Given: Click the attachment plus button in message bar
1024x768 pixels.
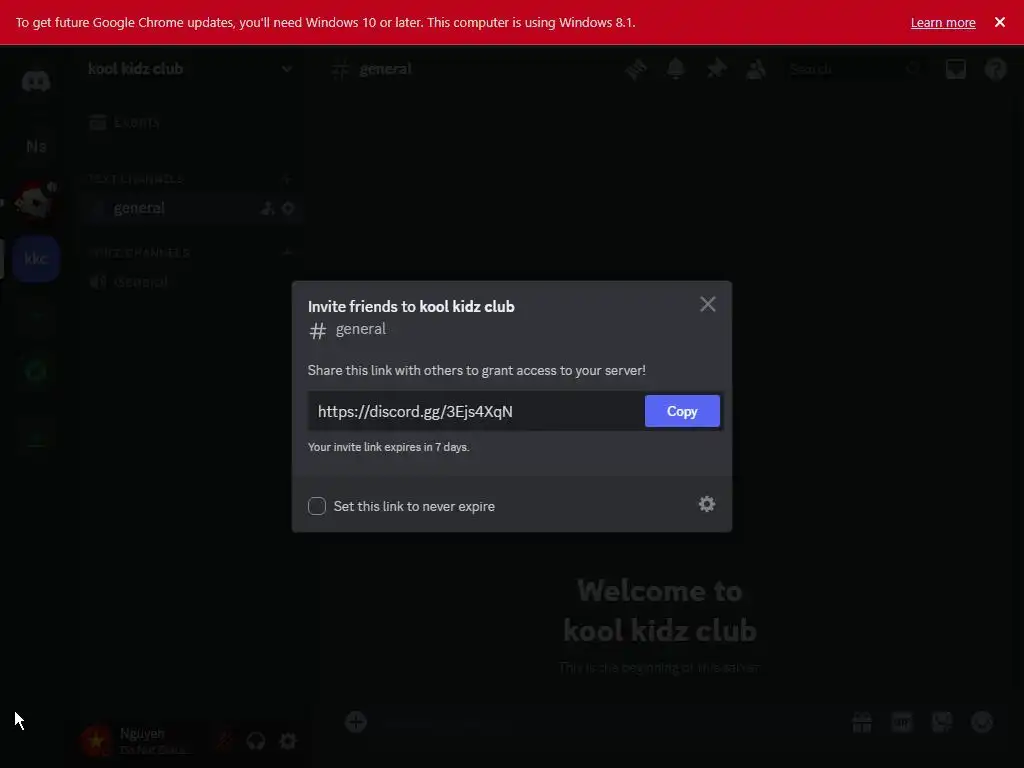Looking at the screenshot, I should click(x=356, y=722).
